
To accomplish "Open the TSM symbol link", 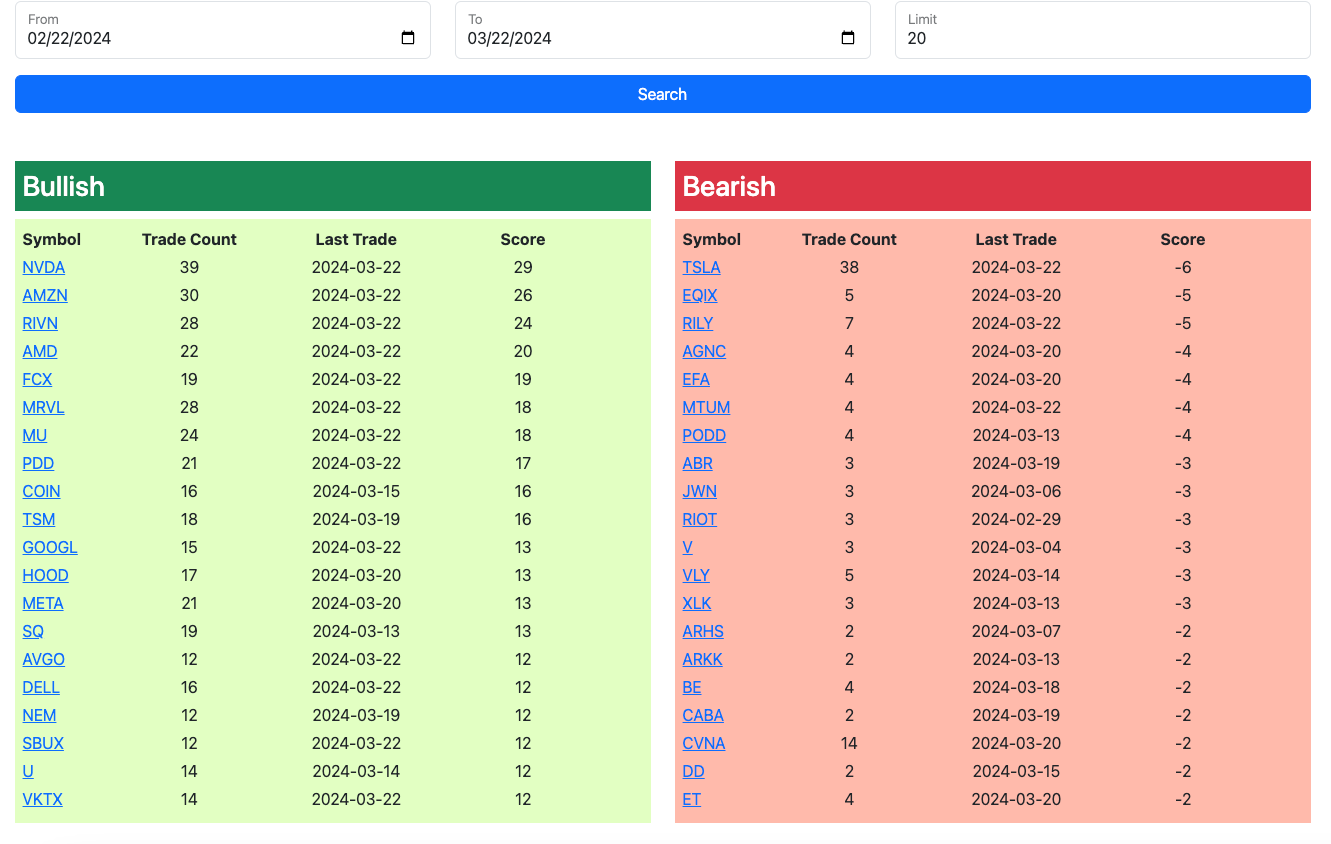I will click(x=39, y=519).
